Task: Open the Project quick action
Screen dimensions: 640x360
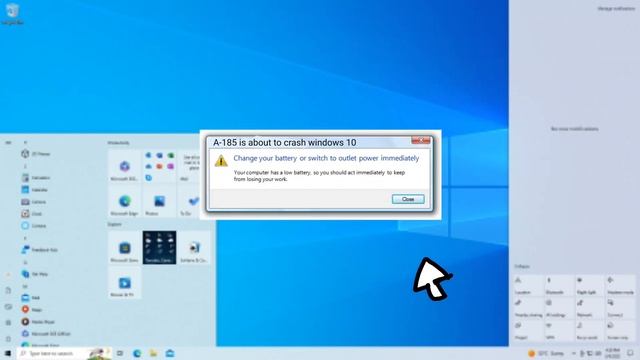Action: tap(528, 331)
